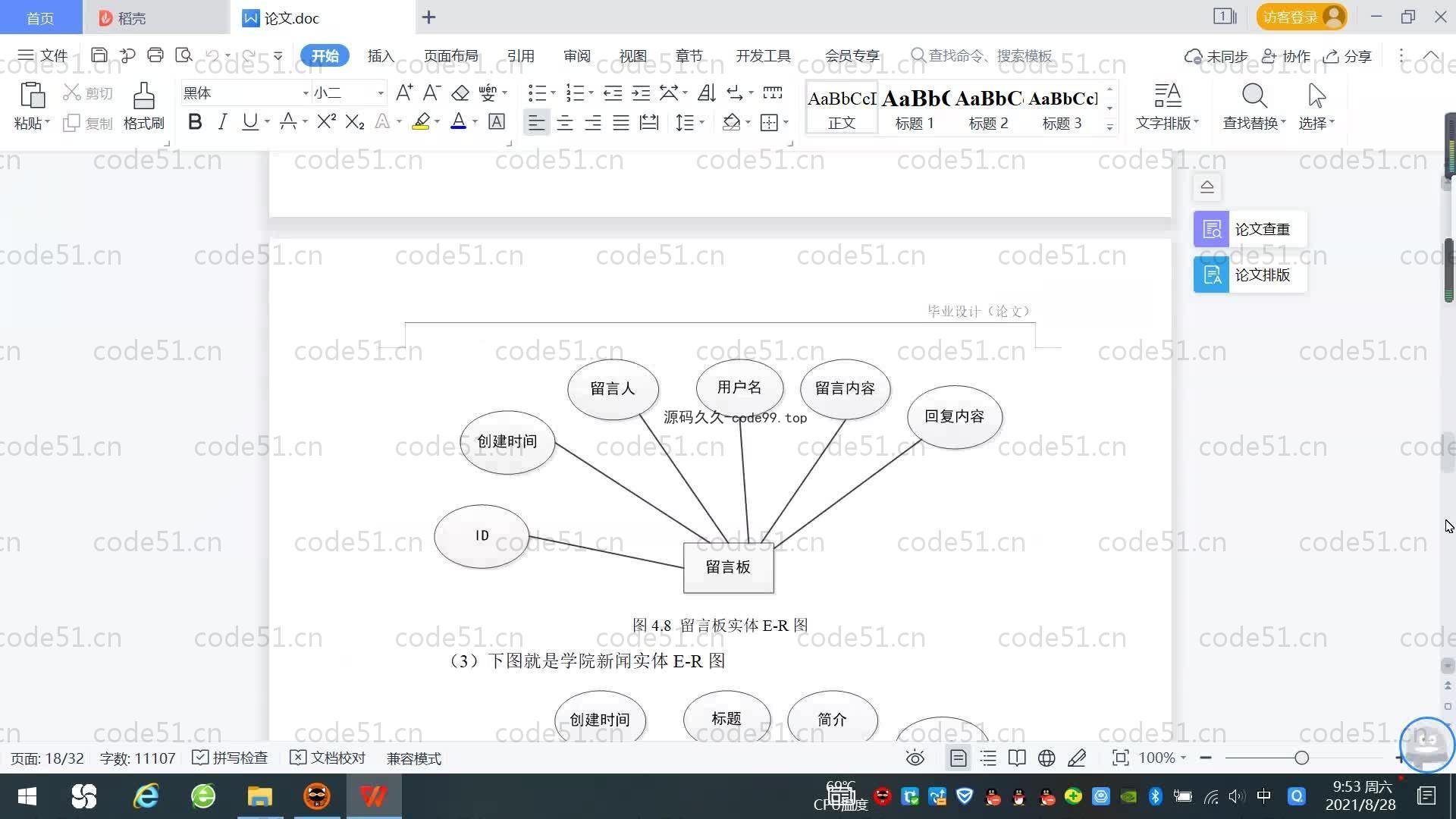Click the zoom slider handle
Viewport: 1456px width, 819px height.
[x=1301, y=758]
